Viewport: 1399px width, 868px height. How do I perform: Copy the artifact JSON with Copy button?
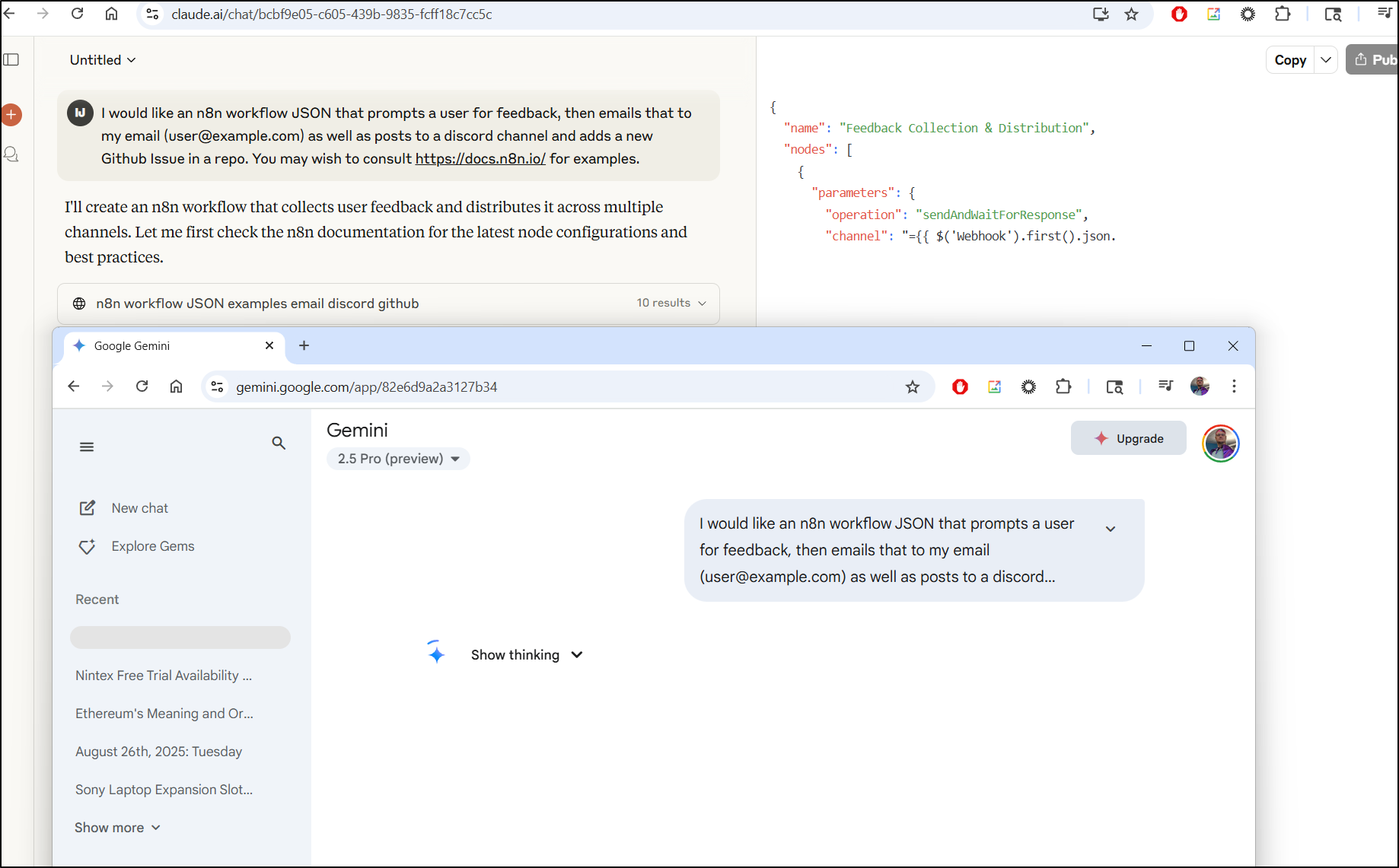tap(1290, 60)
